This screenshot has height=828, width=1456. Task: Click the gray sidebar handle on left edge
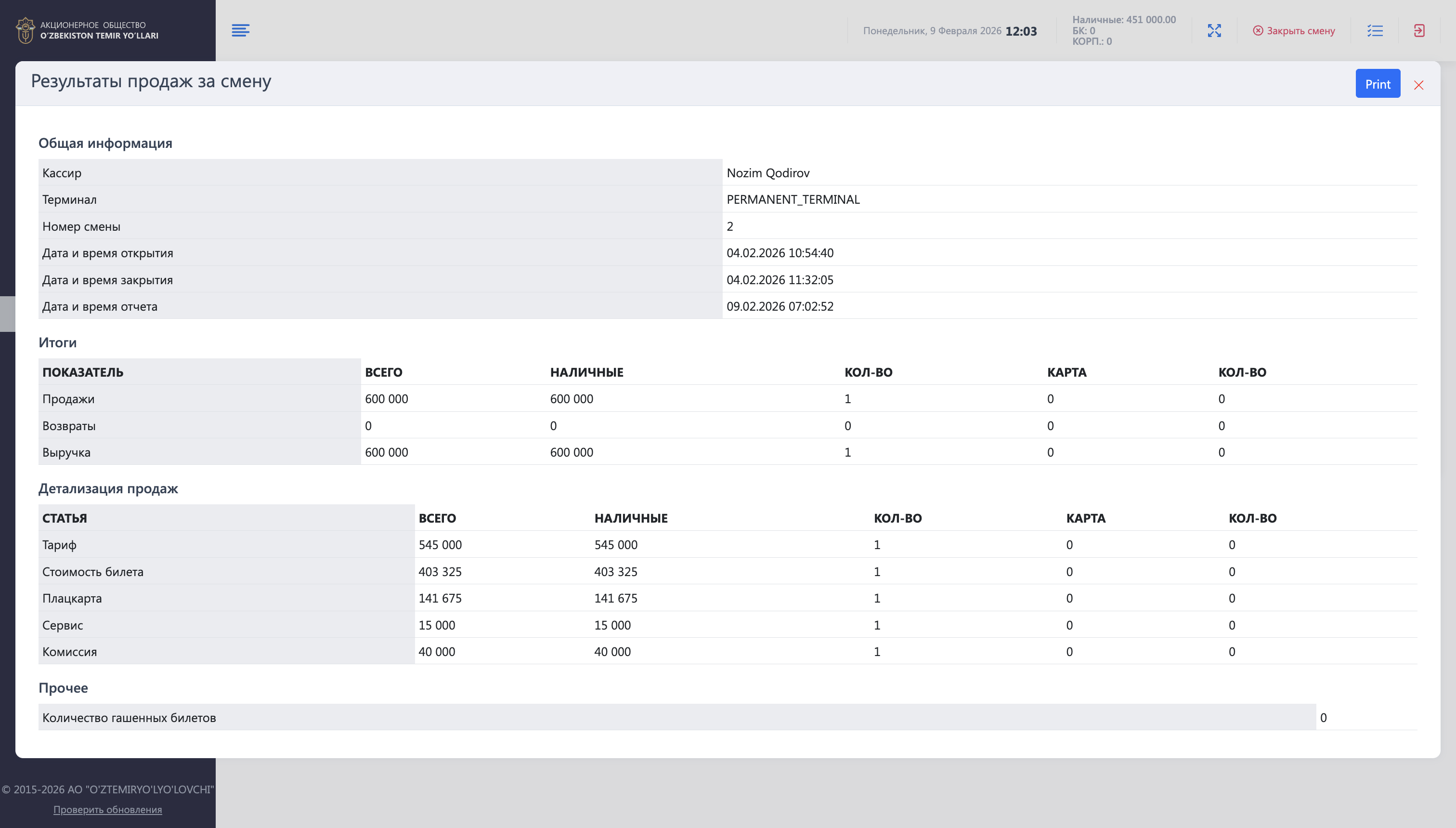click(x=7, y=314)
